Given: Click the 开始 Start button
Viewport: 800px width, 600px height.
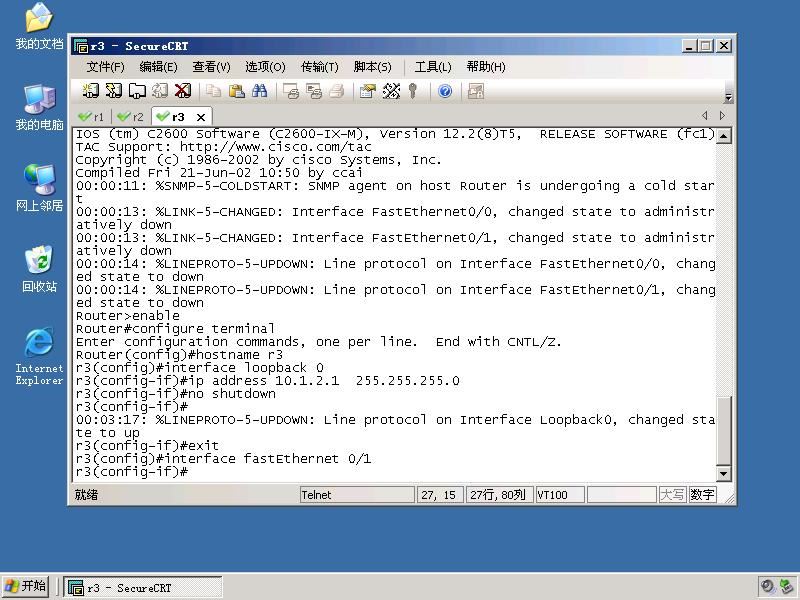Looking at the screenshot, I should click(x=26, y=587).
